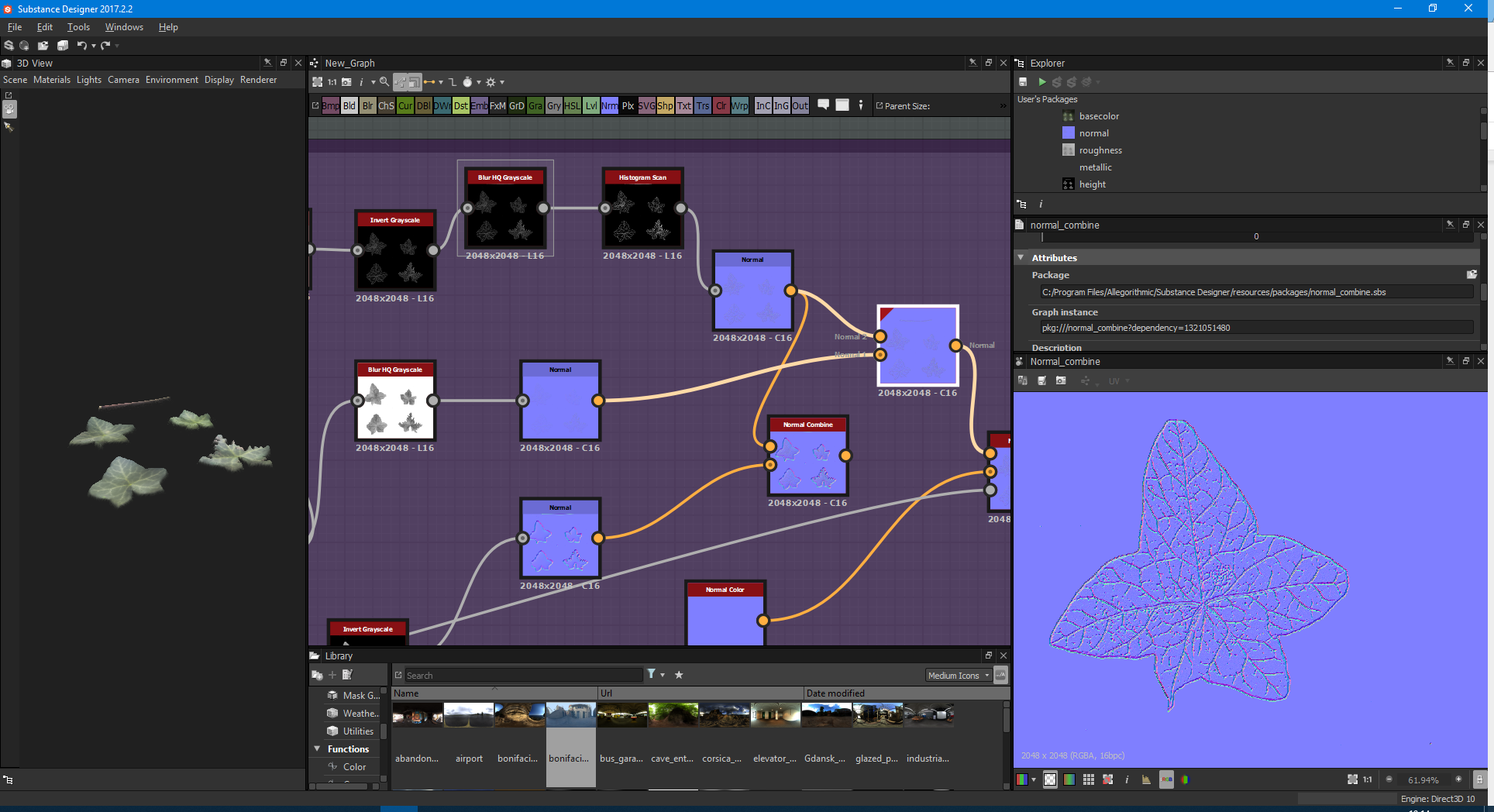Screen dimensions: 1494x812
Task: Open the Medium Icons view size dropdown
Action: pyautogui.click(x=959, y=676)
